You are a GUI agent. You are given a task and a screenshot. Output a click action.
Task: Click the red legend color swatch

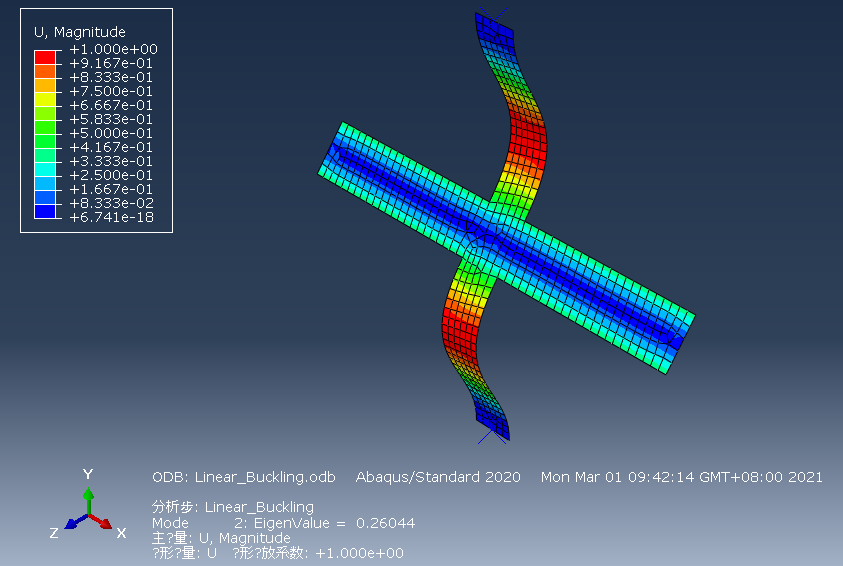[45, 58]
